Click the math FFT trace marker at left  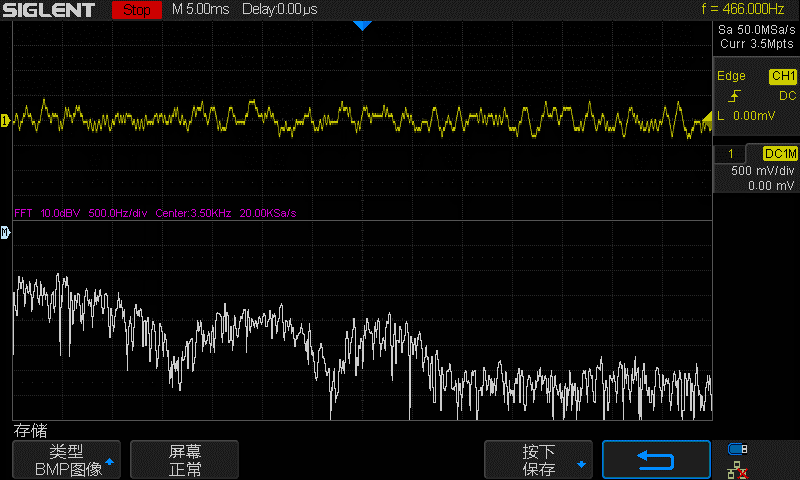pos(5,233)
